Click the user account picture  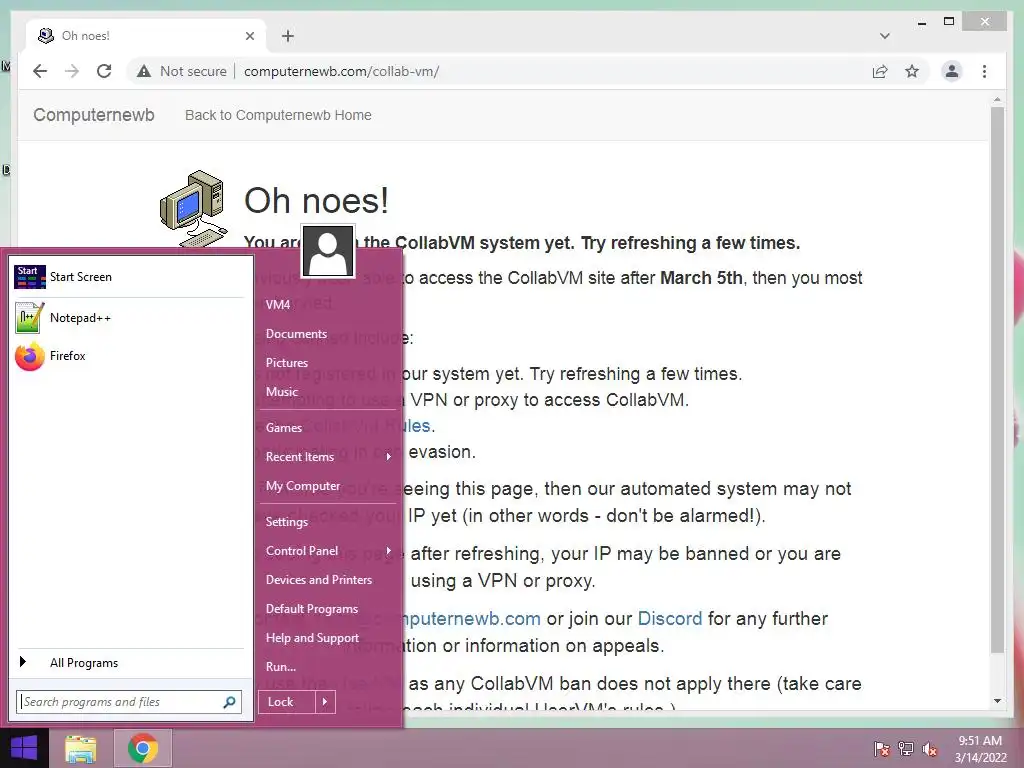coord(328,251)
